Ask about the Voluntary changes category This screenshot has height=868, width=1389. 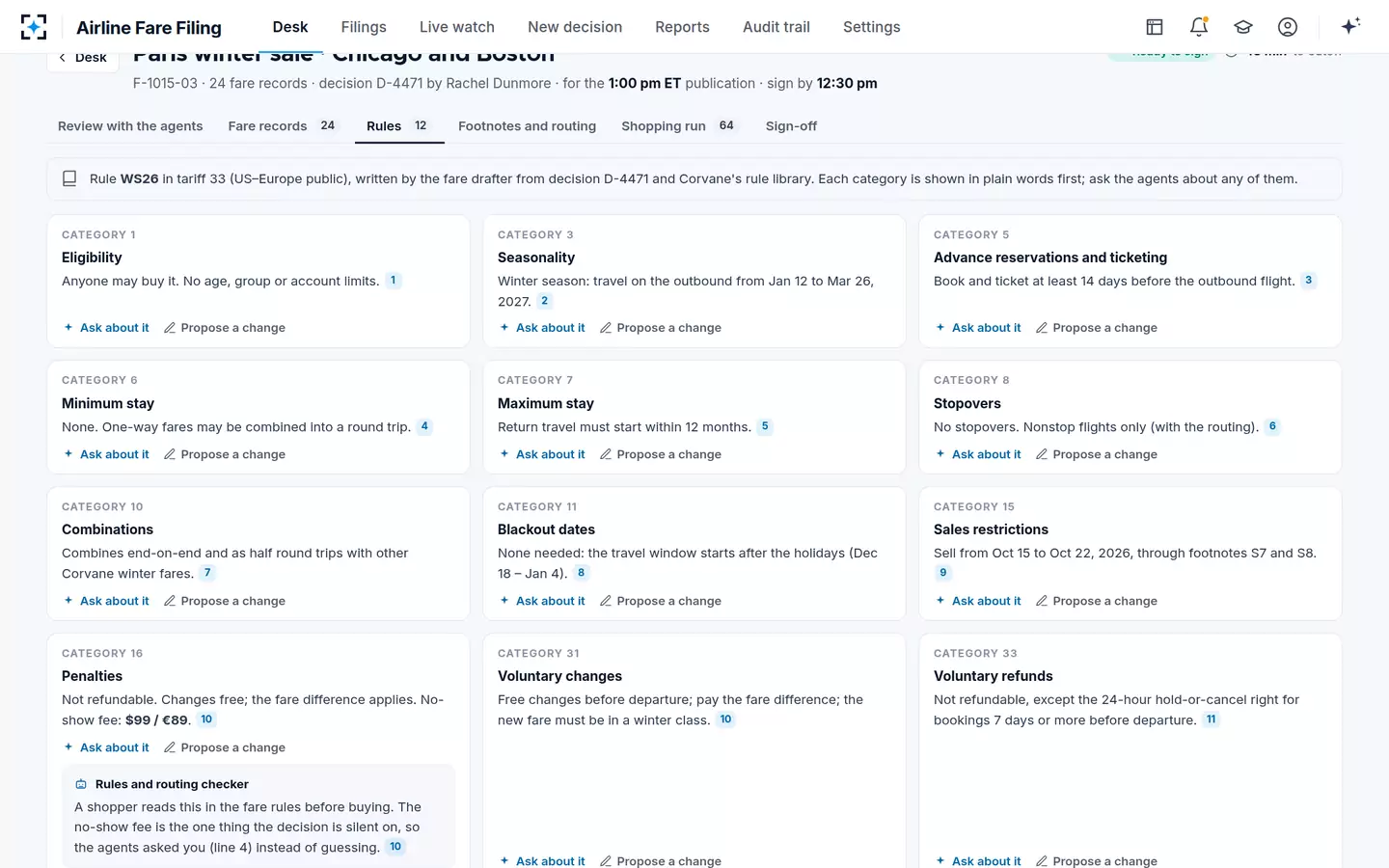[x=542, y=860]
